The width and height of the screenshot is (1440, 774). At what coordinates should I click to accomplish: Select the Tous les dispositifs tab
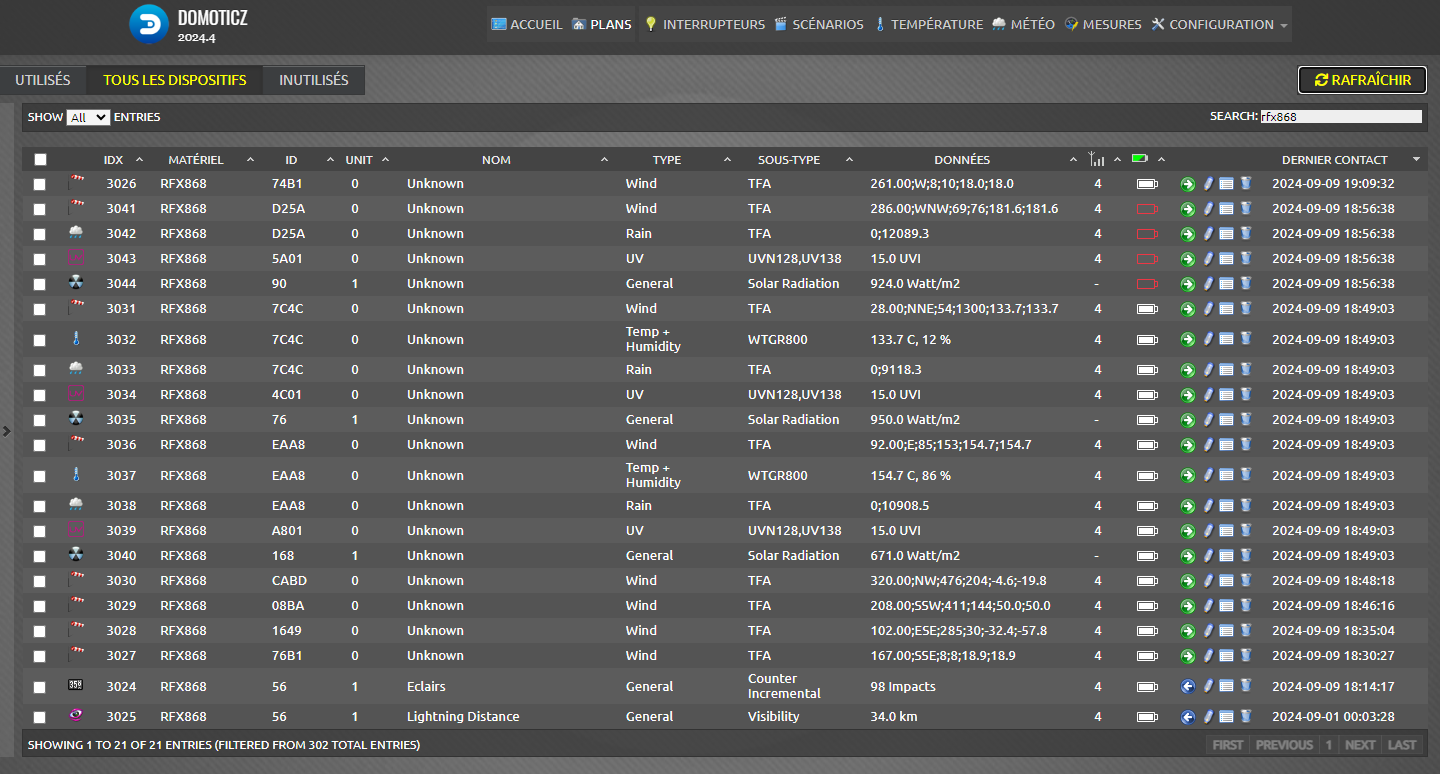coord(175,80)
